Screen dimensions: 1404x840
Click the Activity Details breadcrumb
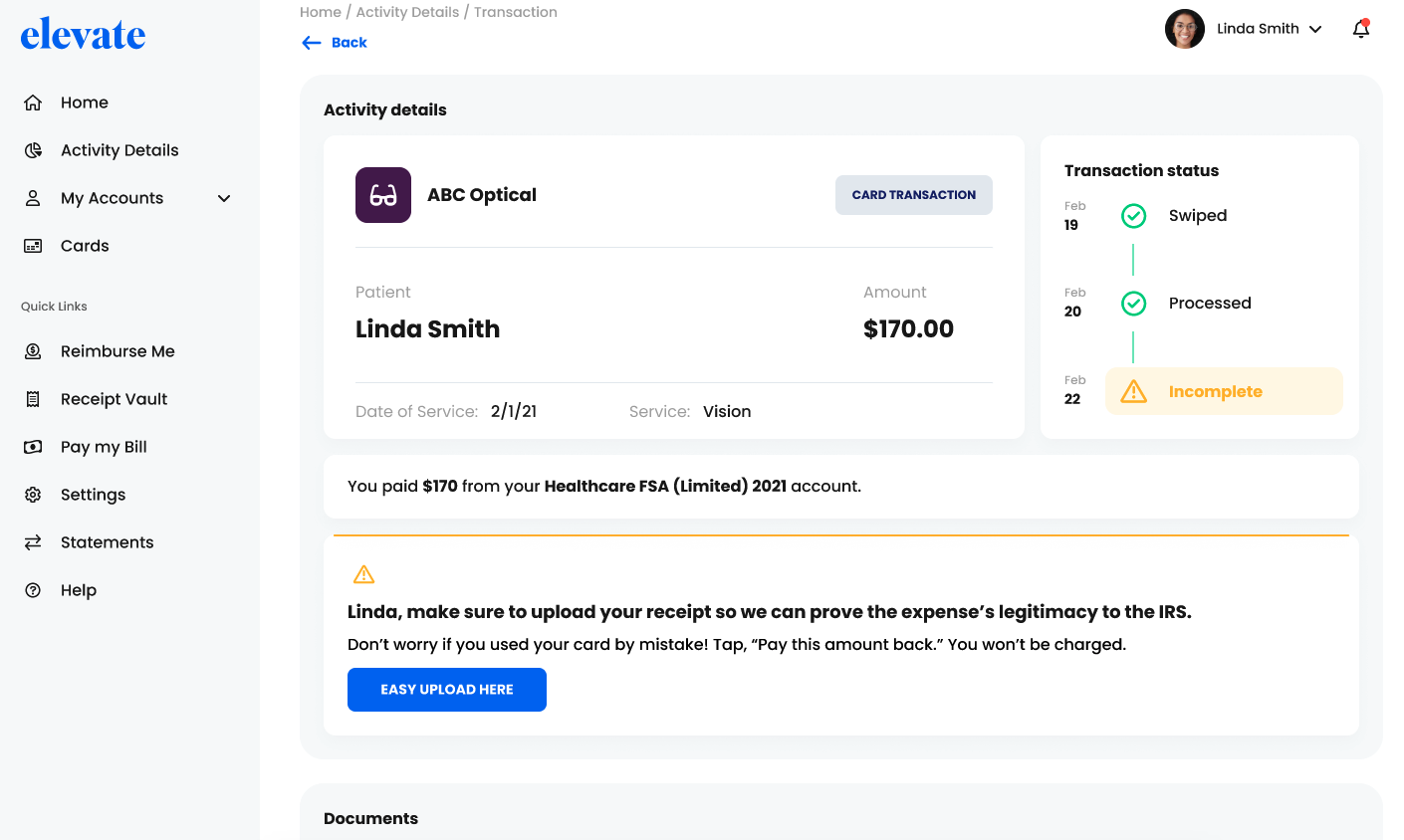pos(407,12)
